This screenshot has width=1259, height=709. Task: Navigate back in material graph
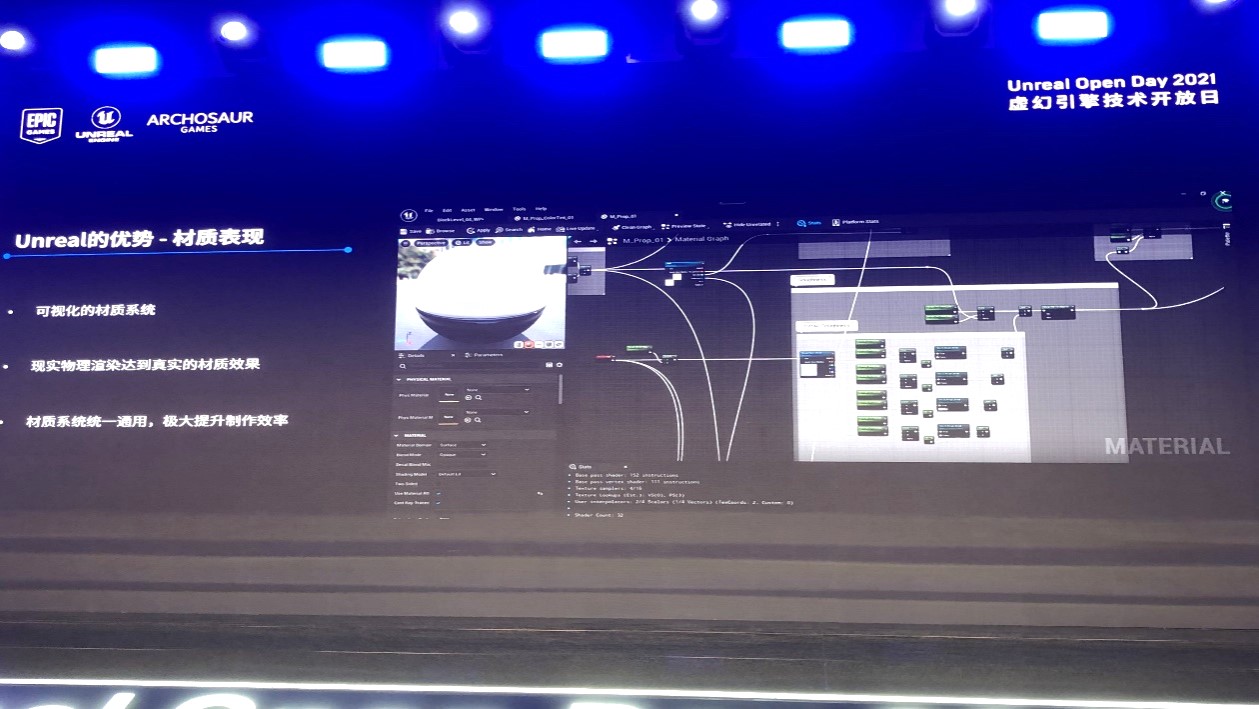577,241
